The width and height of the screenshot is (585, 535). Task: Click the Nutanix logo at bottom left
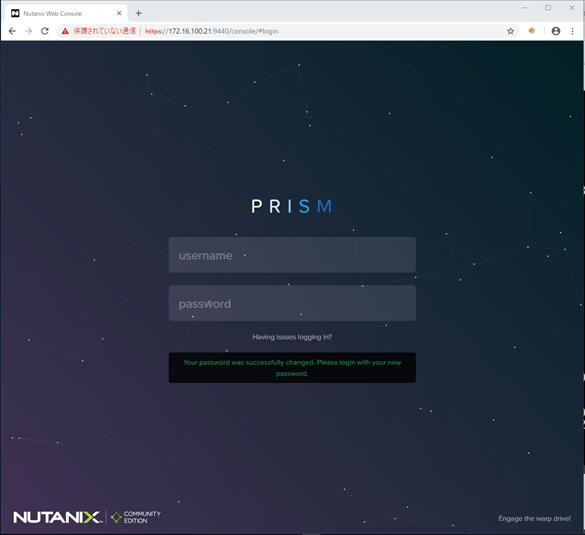coord(58,517)
